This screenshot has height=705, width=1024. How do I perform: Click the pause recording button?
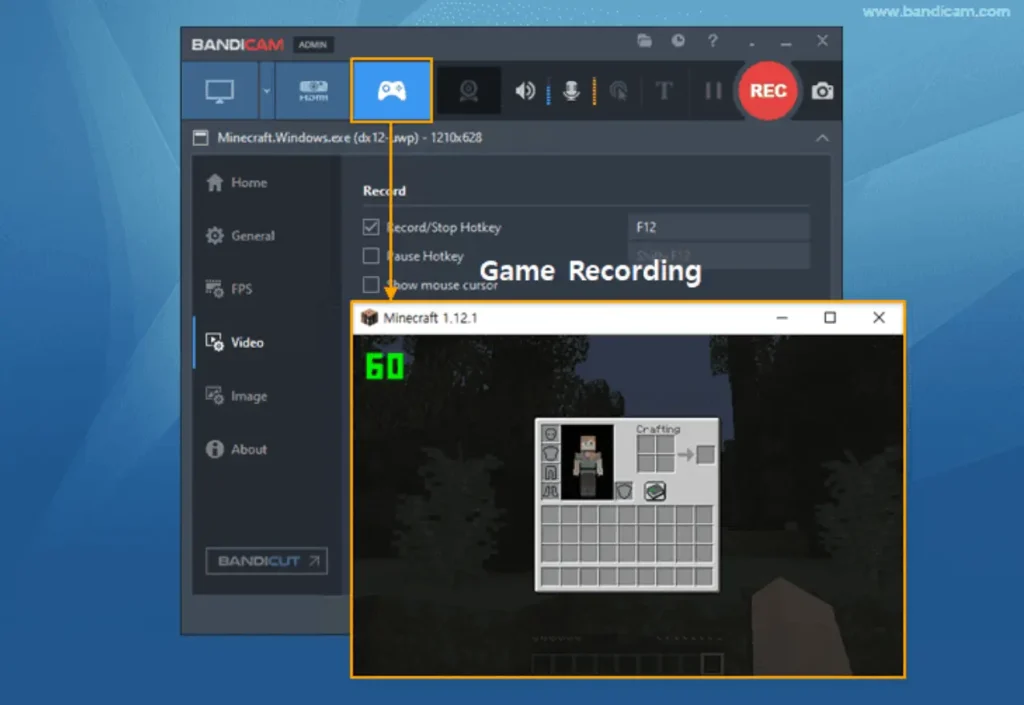pyautogui.click(x=713, y=91)
